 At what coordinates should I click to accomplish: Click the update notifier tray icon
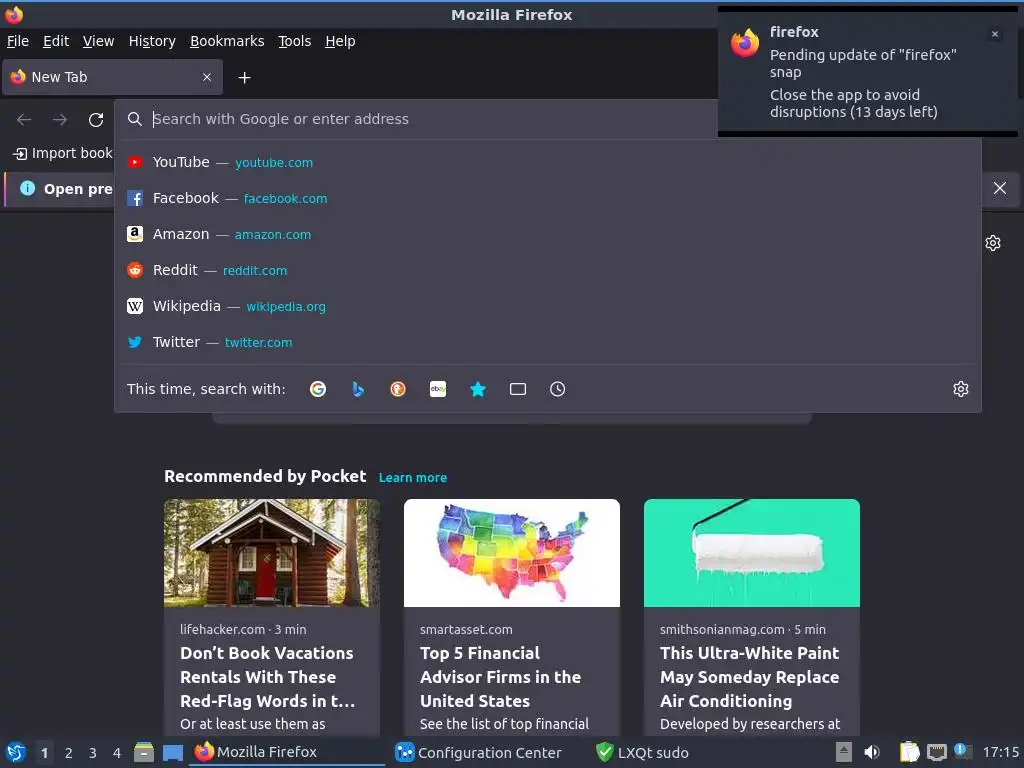[963, 751]
